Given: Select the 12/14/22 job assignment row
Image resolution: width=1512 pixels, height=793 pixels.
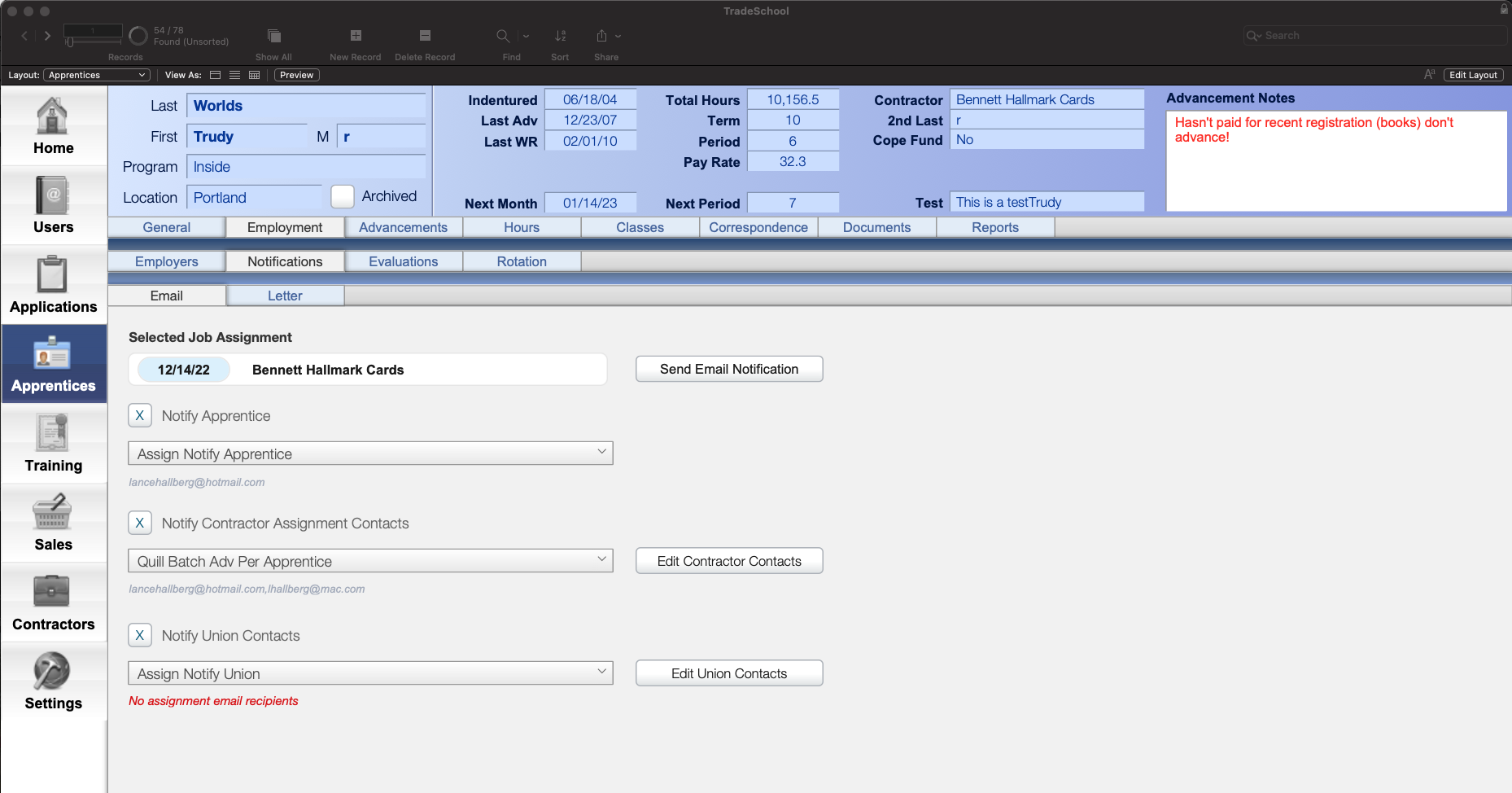Looking at the screenshot, I should 368,370.
